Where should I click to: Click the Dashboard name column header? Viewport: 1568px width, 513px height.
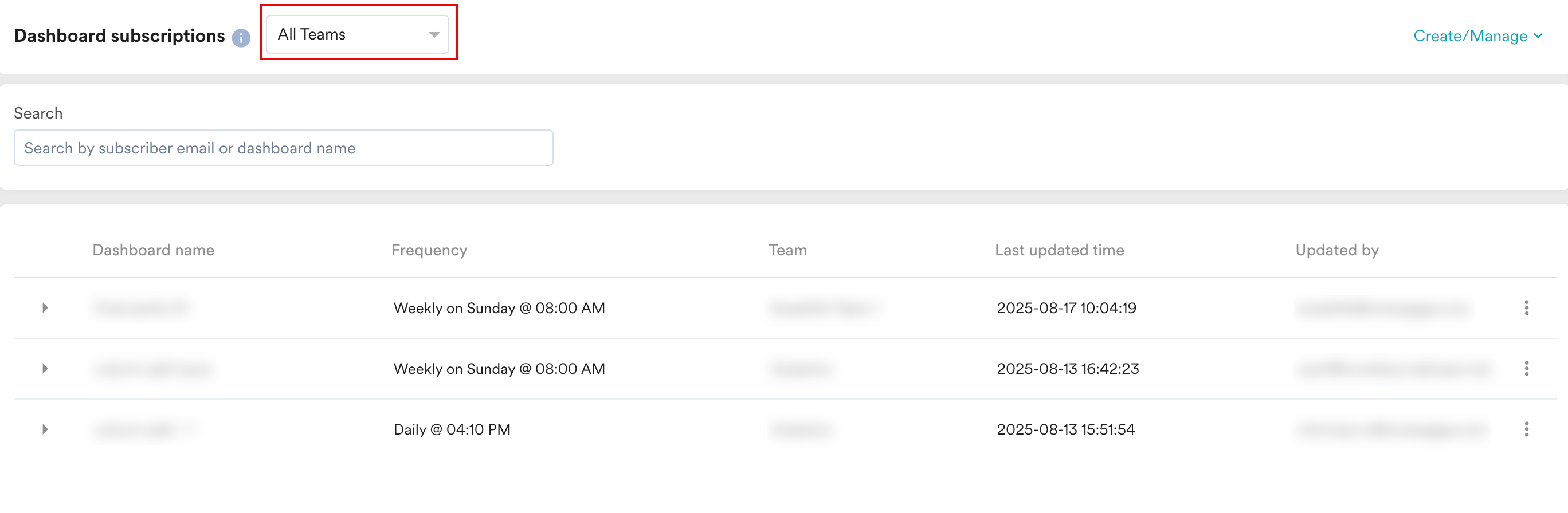pos(154,250)
